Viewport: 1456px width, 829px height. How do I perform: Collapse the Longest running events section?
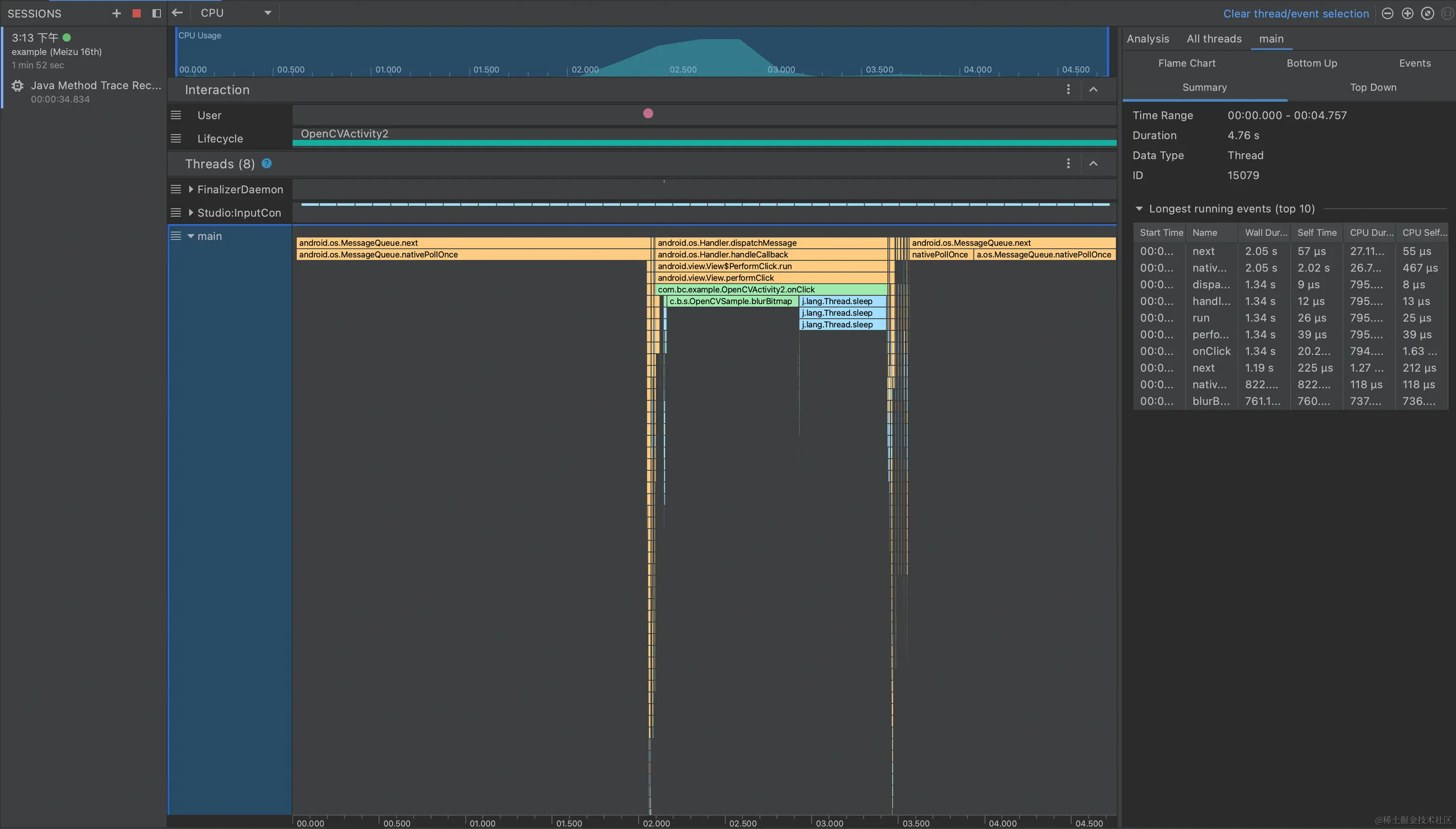[x=1139, y=208]
